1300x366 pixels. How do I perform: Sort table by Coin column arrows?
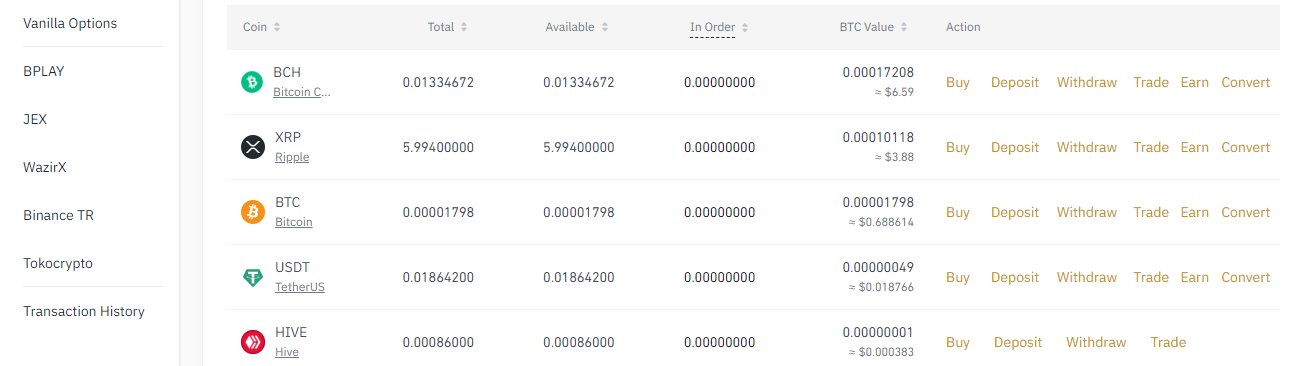tap(277, 27)
